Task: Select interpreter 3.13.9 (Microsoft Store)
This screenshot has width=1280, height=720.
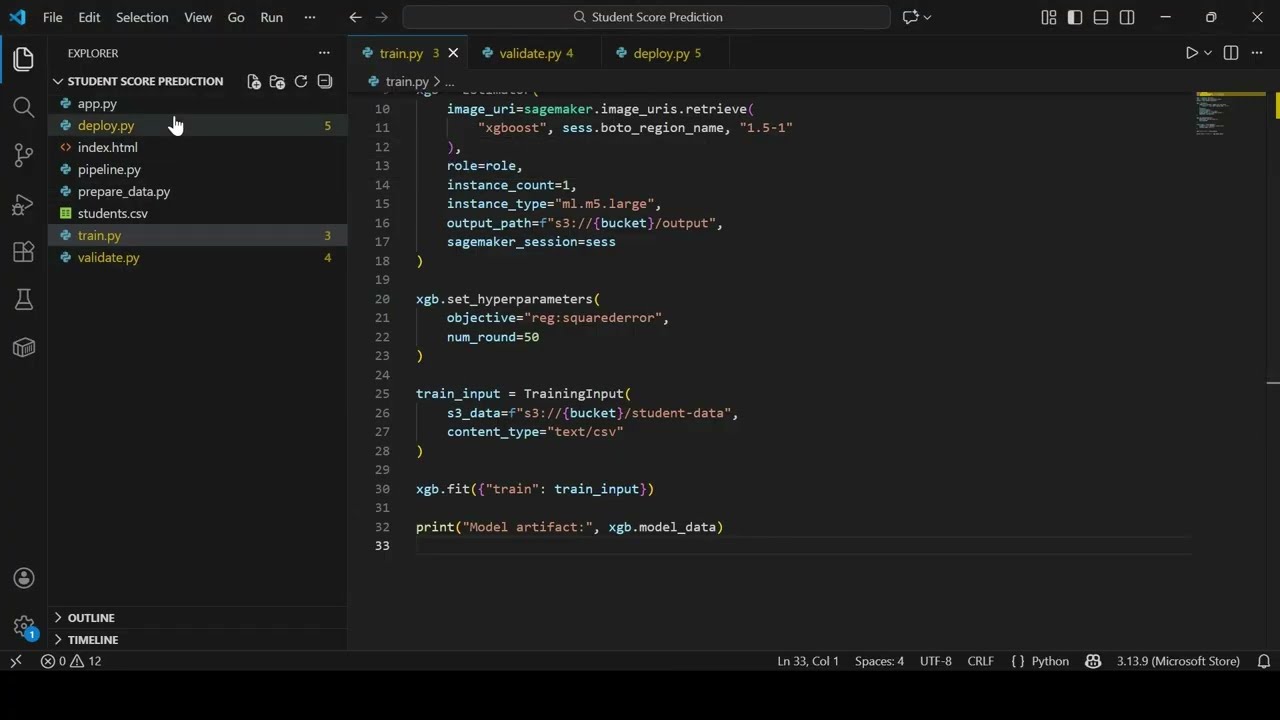Action: point(1178,661)
